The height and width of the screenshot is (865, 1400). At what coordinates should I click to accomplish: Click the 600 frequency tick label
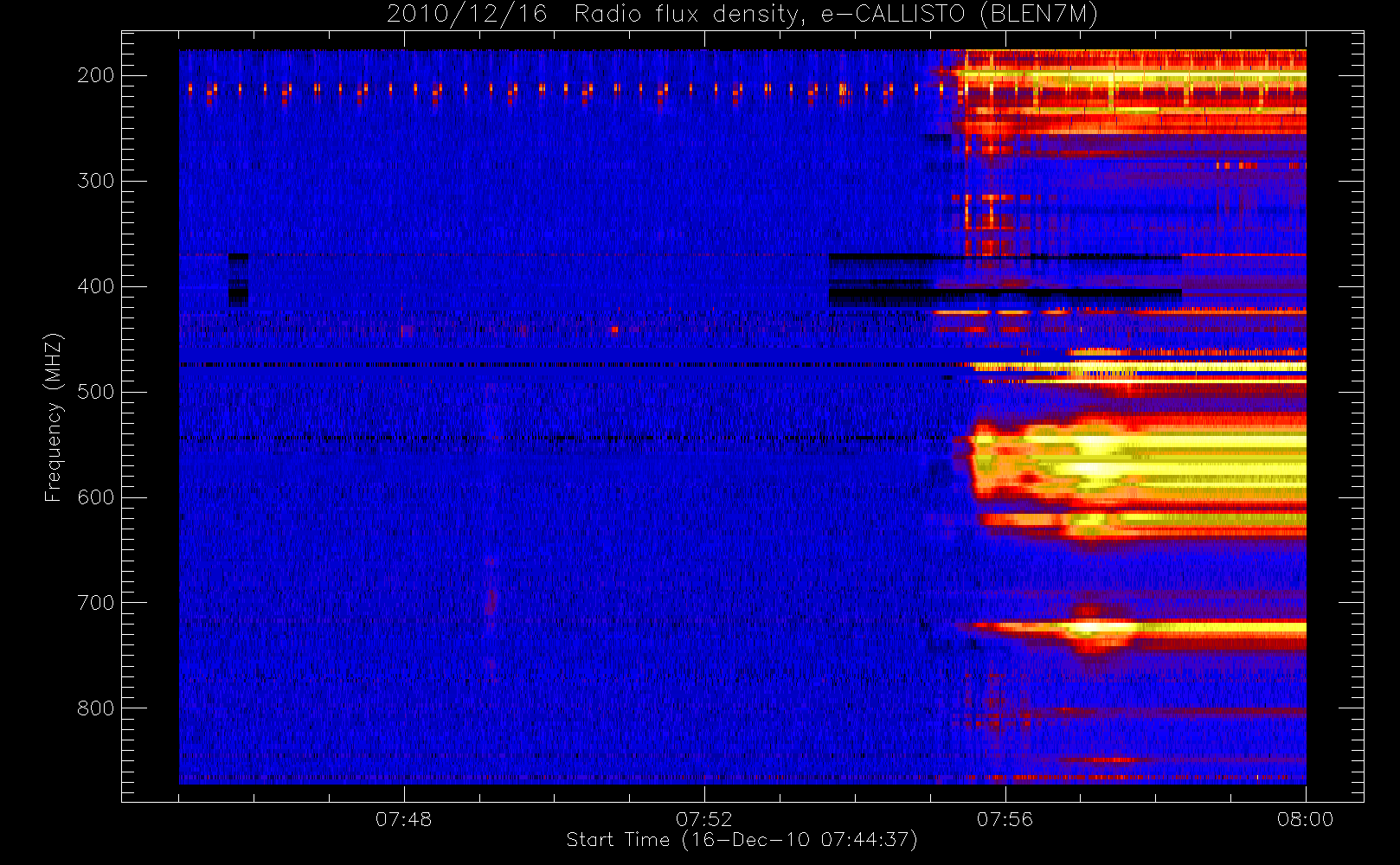coord(96,497)
